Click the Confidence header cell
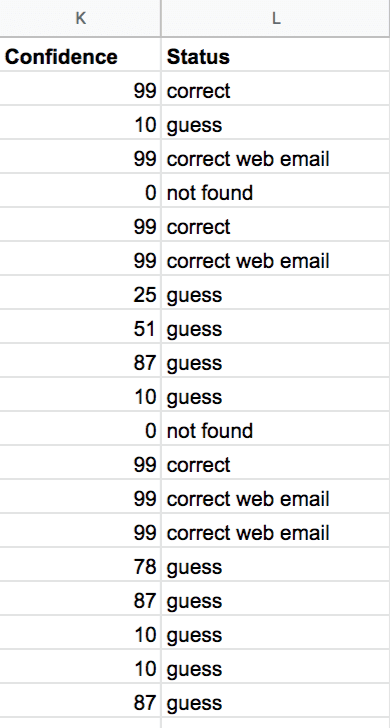The width and height of the screenshot is (390, 728). [x=80, y=54]
